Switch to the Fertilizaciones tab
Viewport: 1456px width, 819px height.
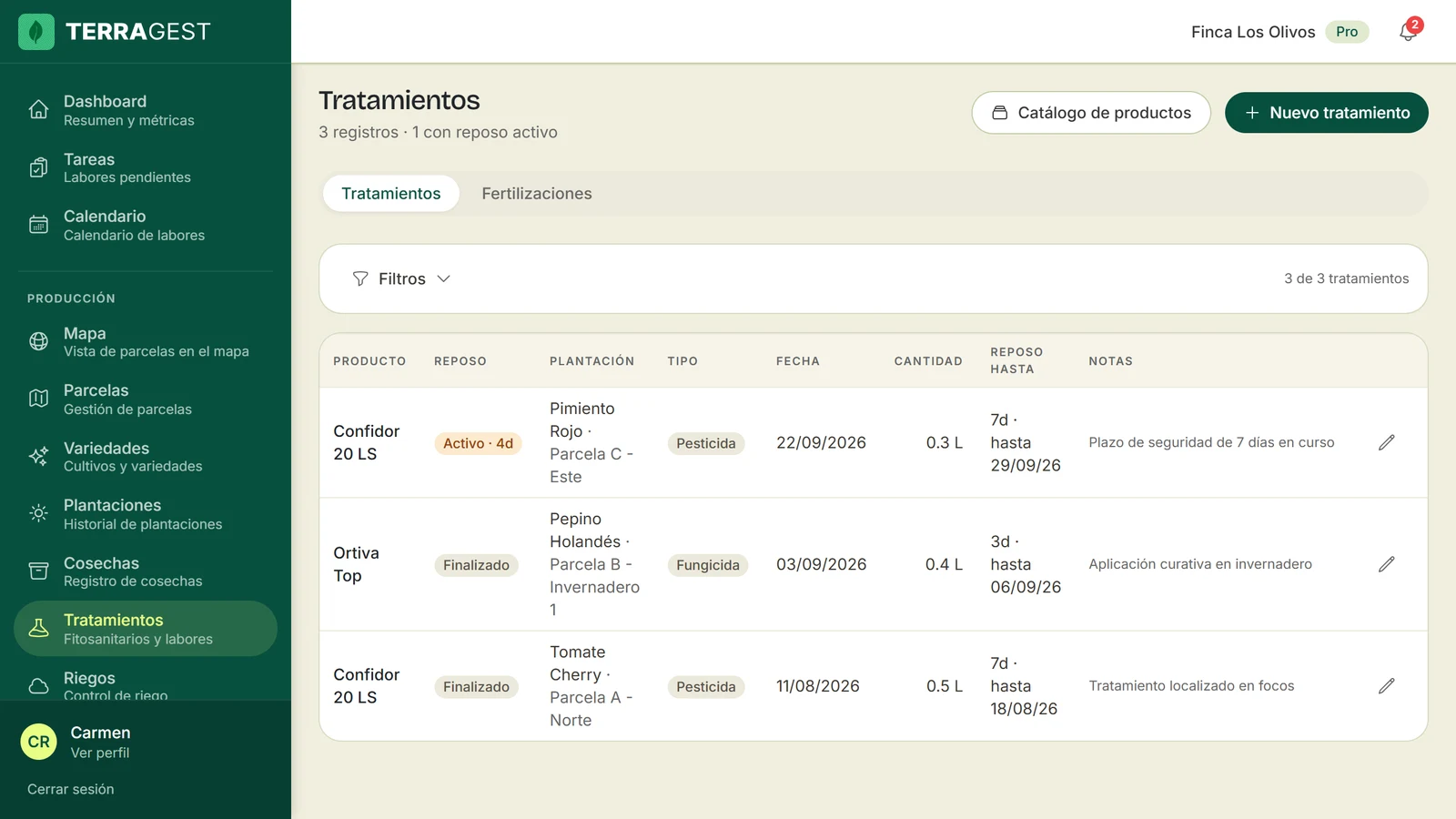click(537, 194)
